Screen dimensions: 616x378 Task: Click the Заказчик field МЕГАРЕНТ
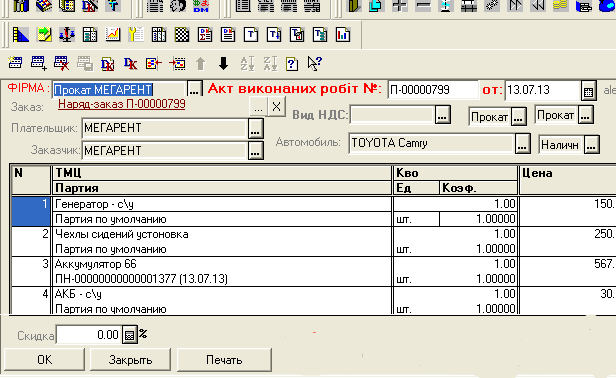click(x=164, y=150)
